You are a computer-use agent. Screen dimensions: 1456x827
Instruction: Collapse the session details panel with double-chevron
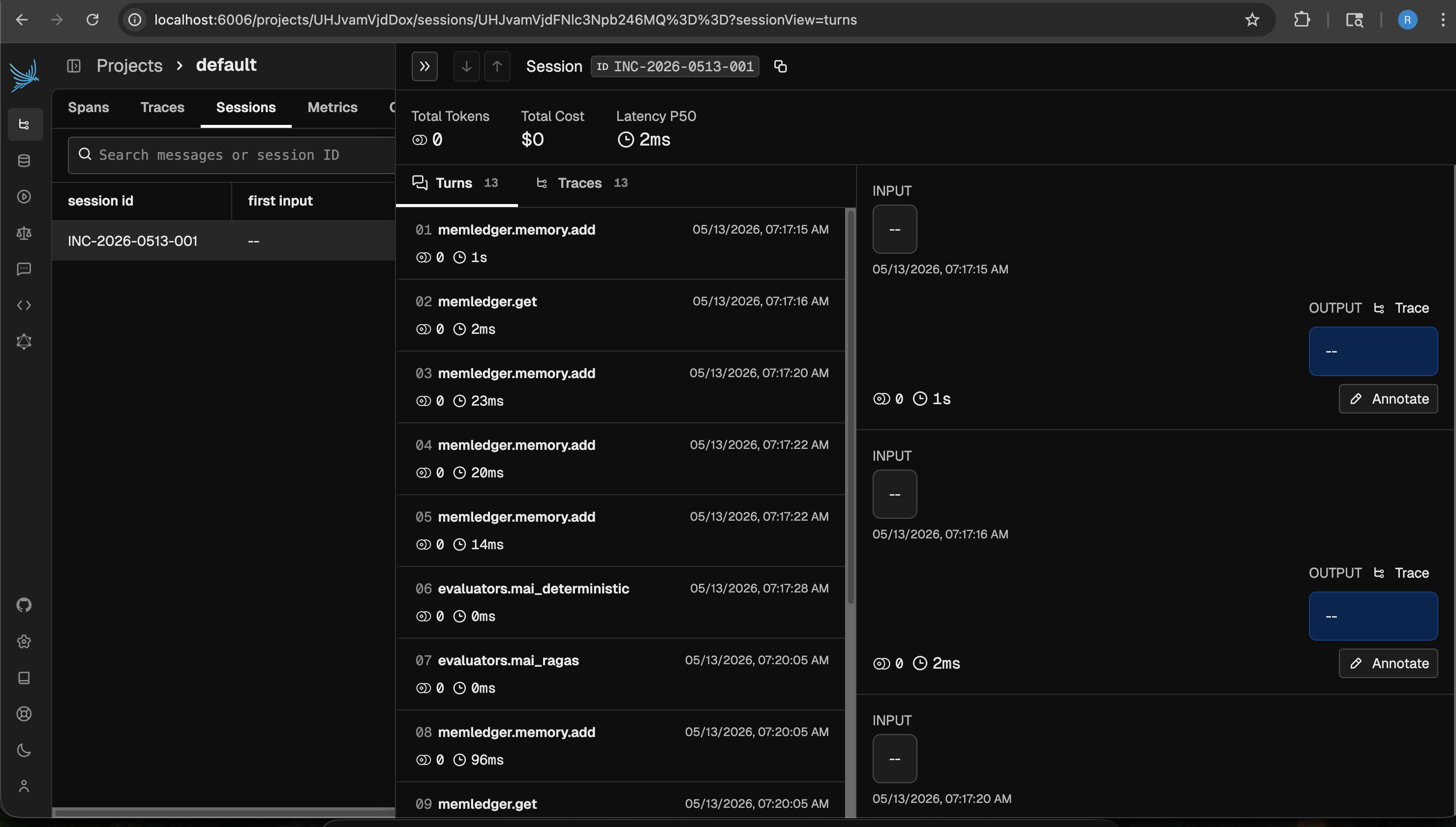[x=425, y=66]
